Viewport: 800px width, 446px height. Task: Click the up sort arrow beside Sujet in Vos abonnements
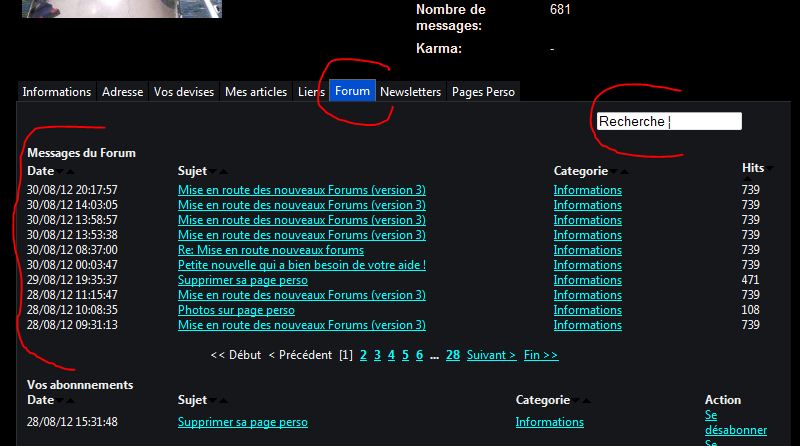coord(223,401)
